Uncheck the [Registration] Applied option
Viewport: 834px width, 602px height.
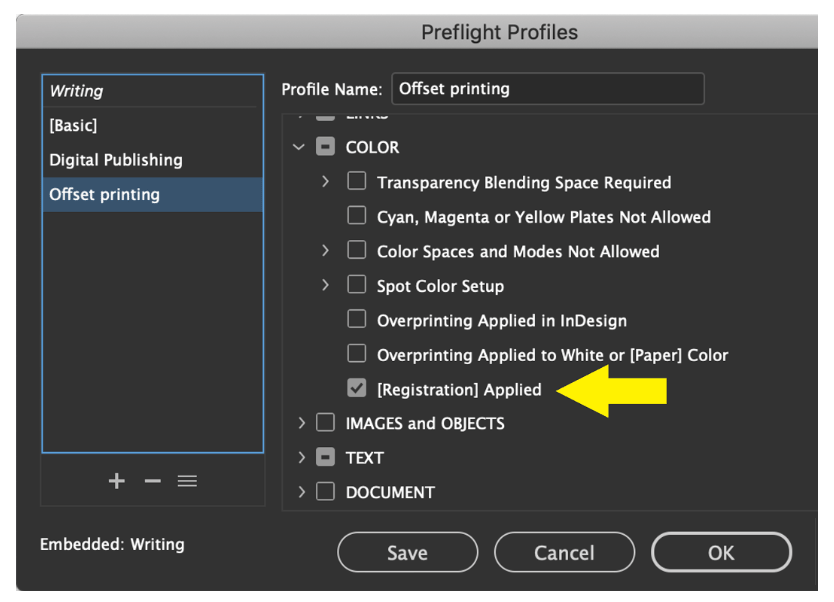[x=356, y=388]
